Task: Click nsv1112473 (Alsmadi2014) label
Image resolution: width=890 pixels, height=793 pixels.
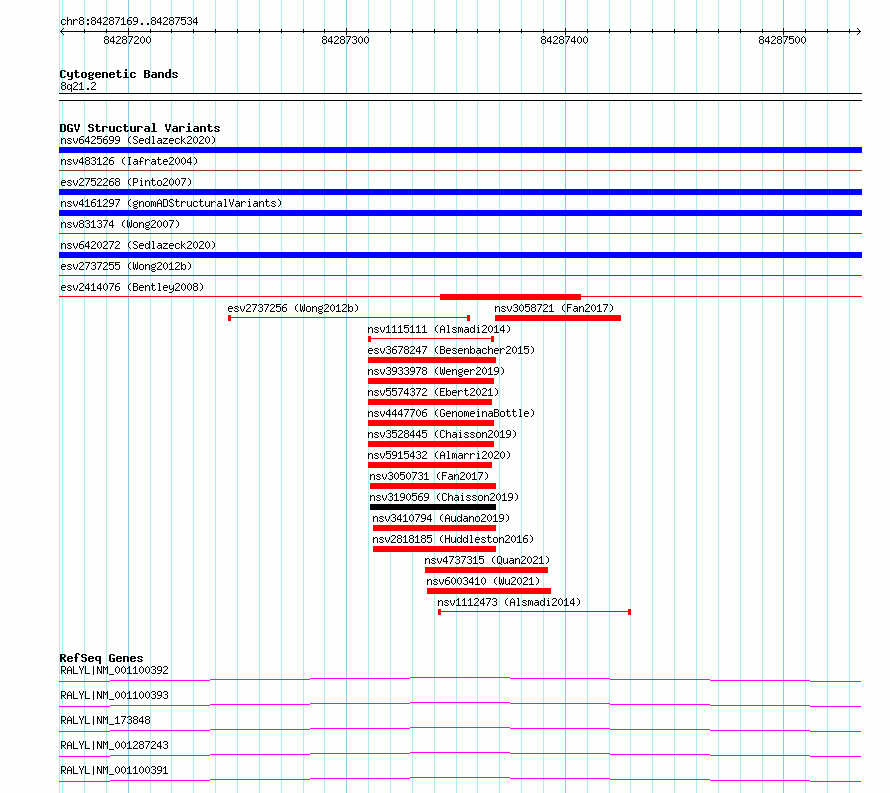Action: [x=509, y=602]
